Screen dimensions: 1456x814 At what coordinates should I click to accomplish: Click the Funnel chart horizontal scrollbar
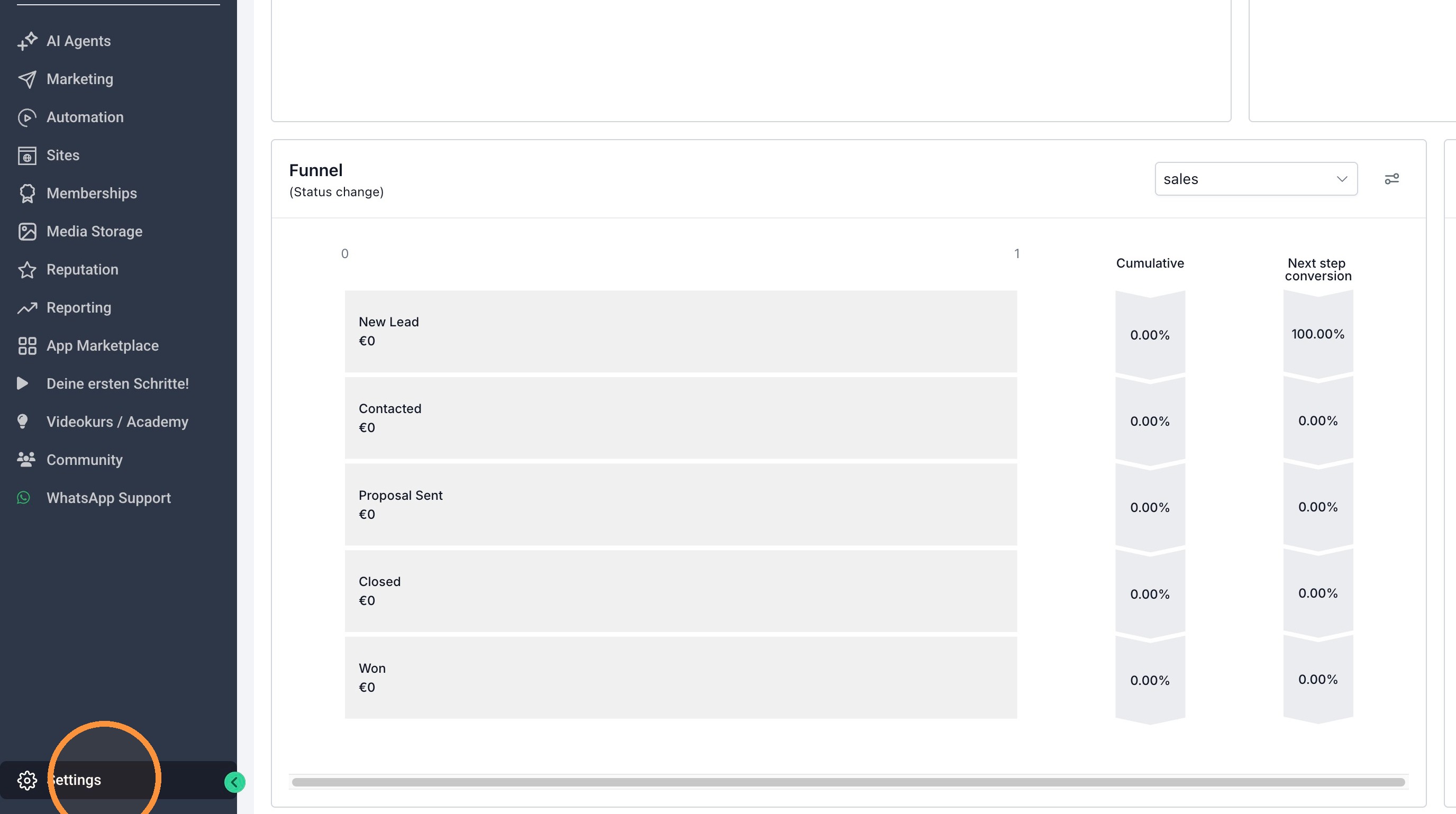point(849,782)
